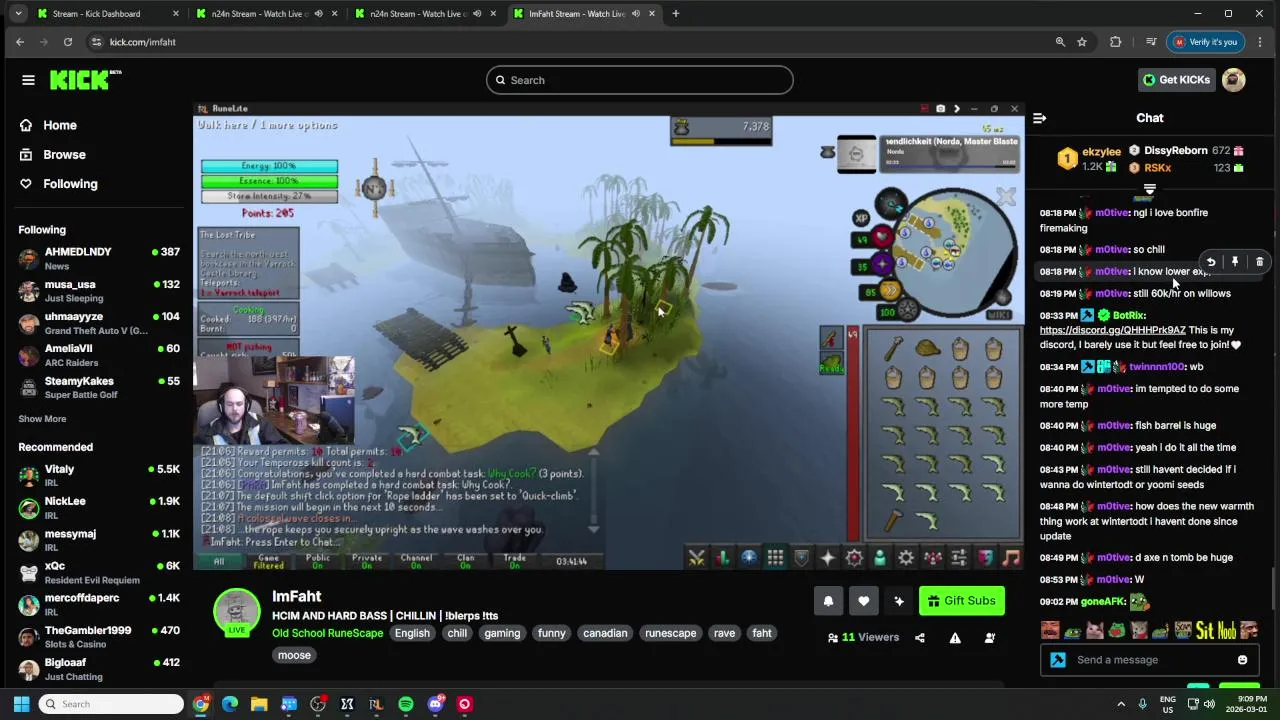Click the runescape tag chip

[670, 633]
